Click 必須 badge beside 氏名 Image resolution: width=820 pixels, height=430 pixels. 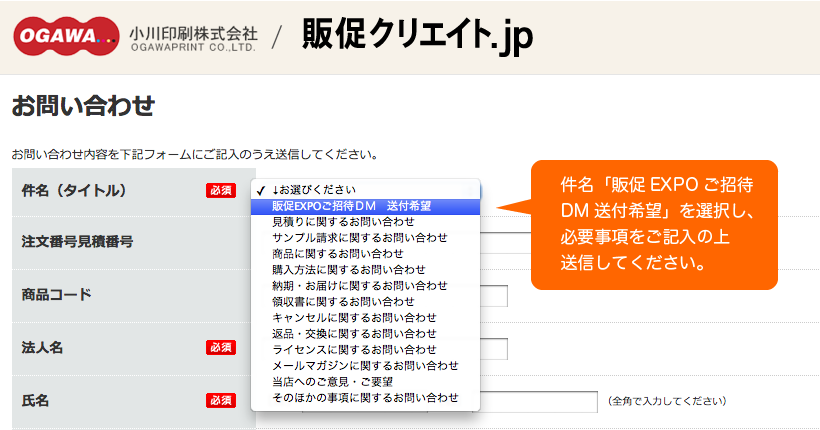click(221, 401)
